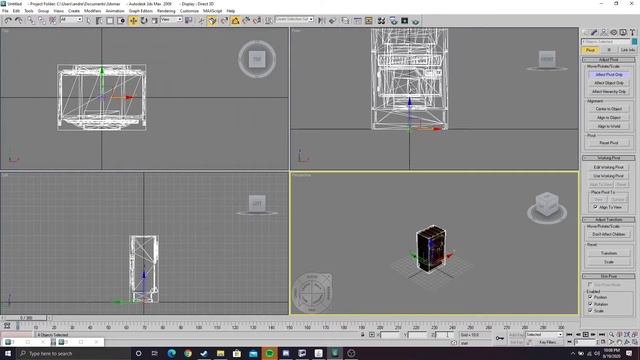
Task: Open the Graph Editors menu
Action: tap(140, 11)
